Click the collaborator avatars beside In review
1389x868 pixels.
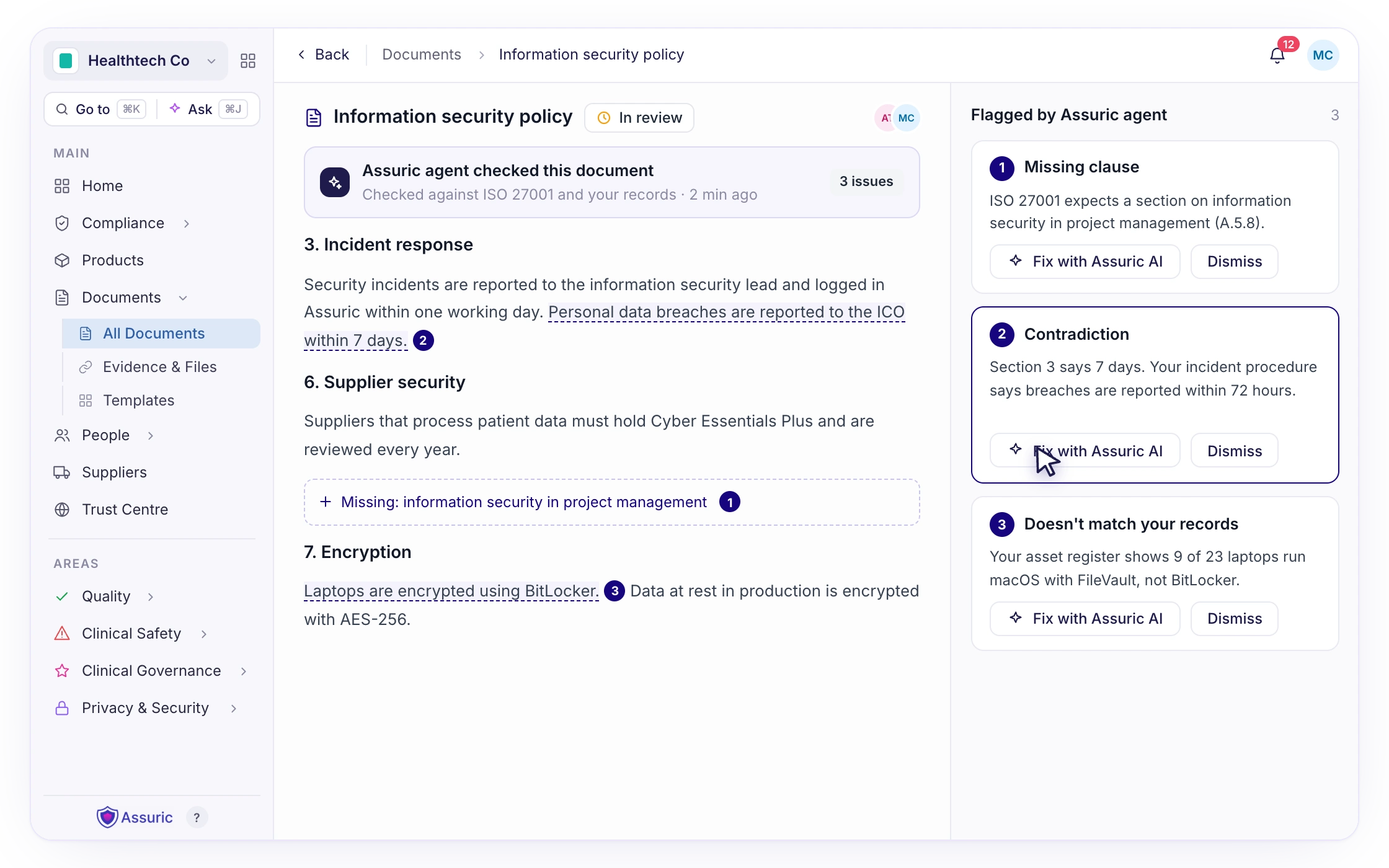click(897, 118)
